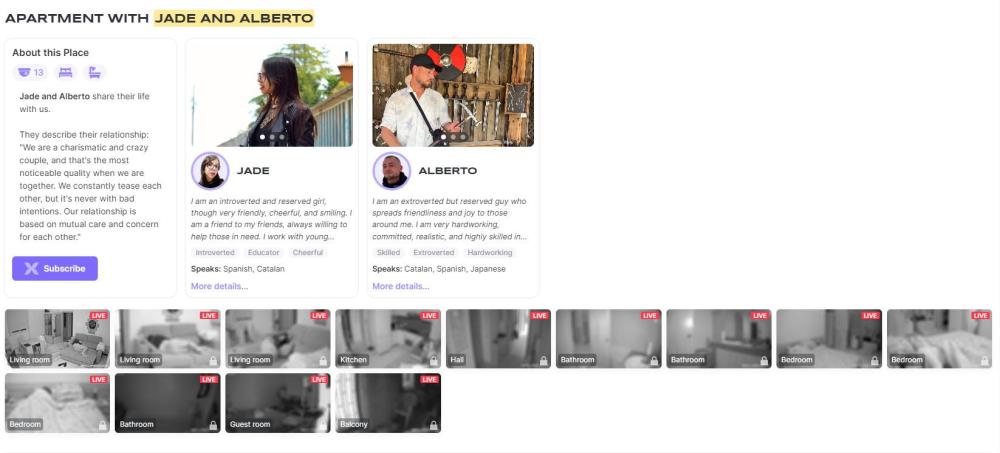Select the Introverted tag on Jade's card
Viewport: 1000px width, 453px height.
[215, 253]
